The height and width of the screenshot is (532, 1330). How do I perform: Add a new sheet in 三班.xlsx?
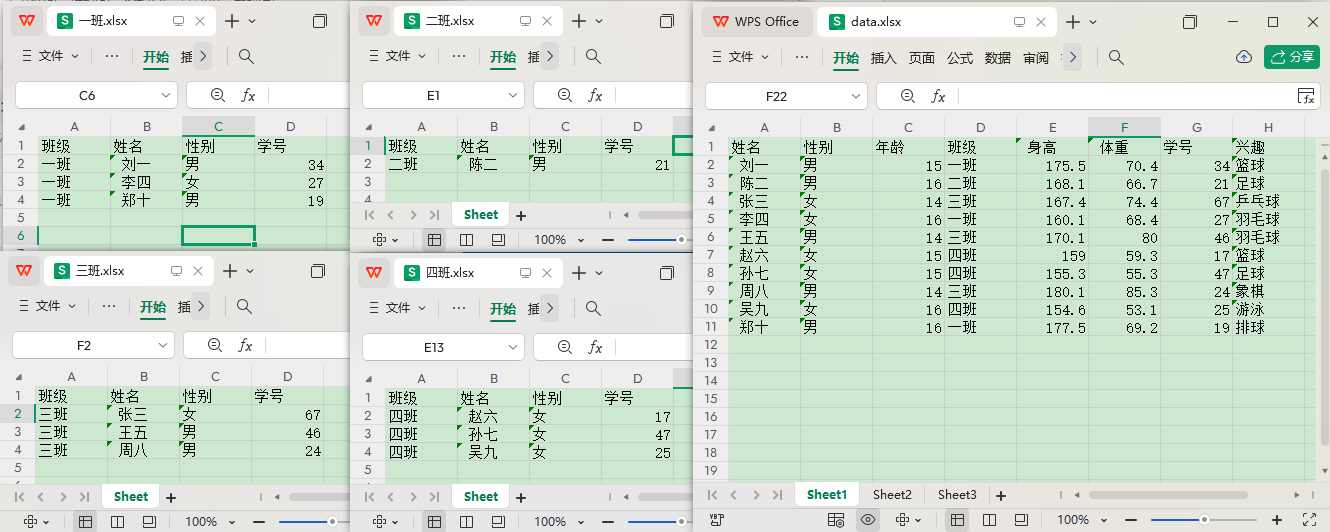171,497
